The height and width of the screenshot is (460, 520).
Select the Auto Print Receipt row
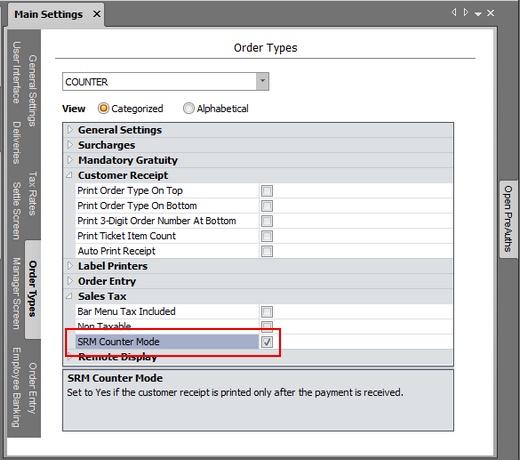pos(264,251)
